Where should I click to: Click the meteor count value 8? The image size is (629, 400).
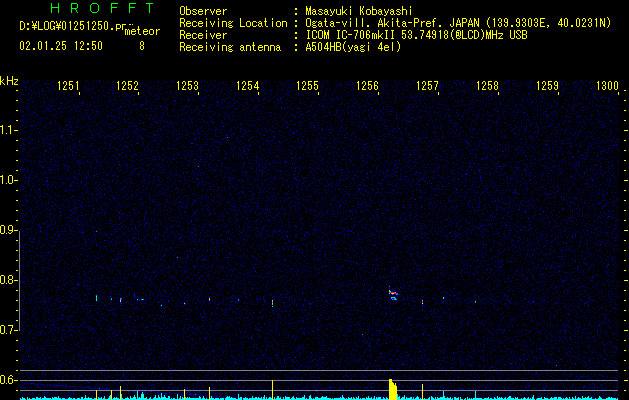coord(142,46)
